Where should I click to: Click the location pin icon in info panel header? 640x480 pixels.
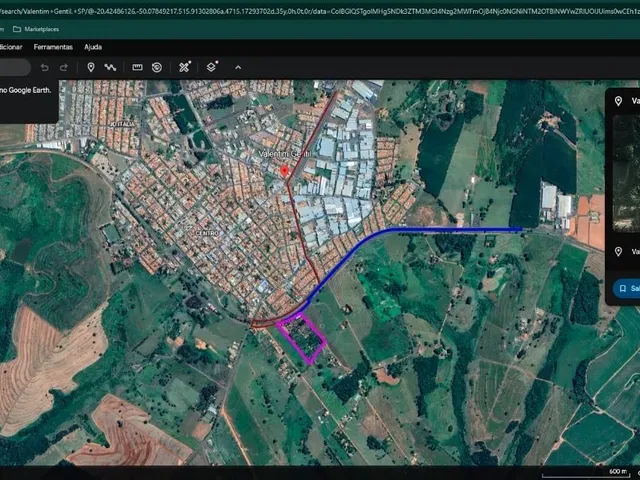[x=618, y=101]
